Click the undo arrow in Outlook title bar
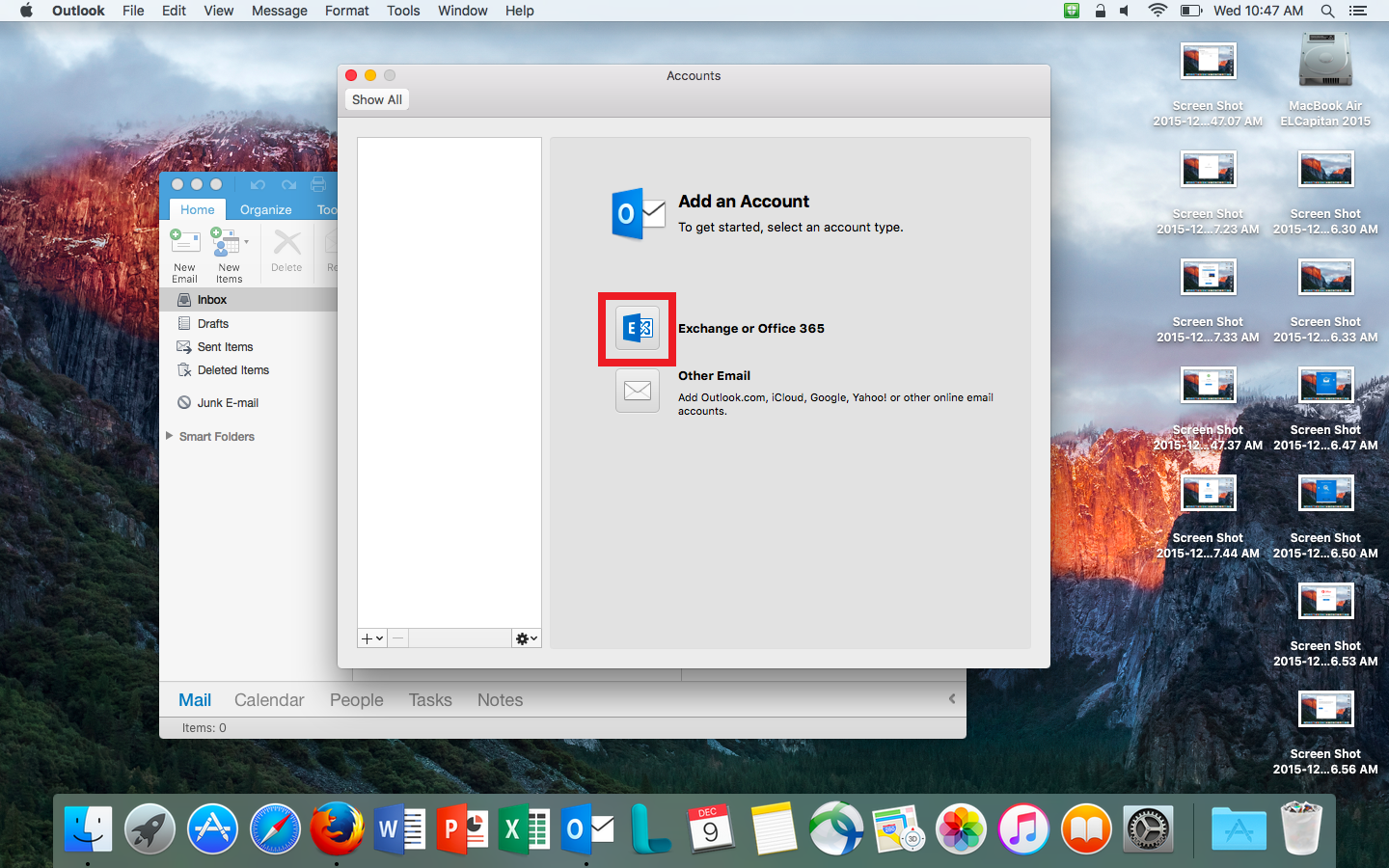 coord(258,184)
